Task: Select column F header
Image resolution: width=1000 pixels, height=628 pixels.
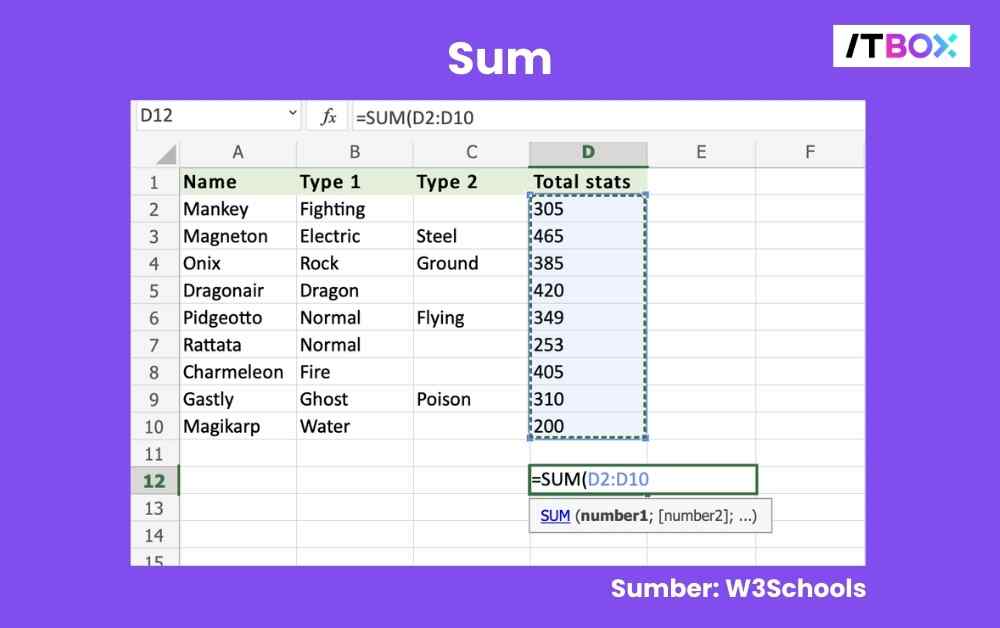Action: (x=809, y=153)
